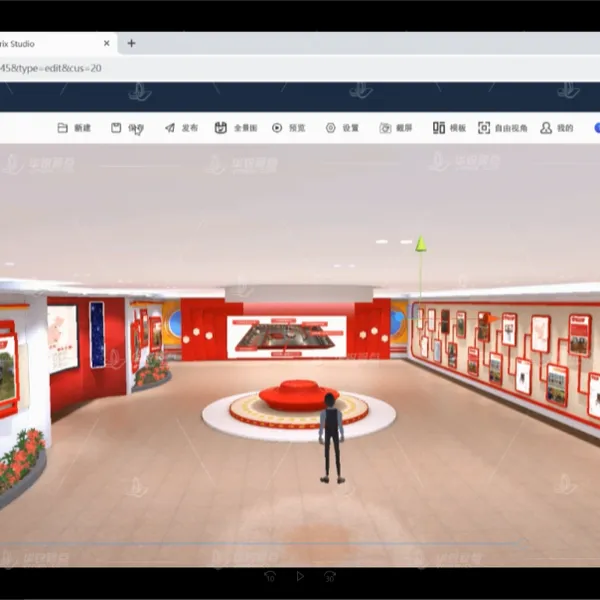Click the 预览 (Preview) play icon button
Screen dimensions: 600x600
(x=289, y=128)
